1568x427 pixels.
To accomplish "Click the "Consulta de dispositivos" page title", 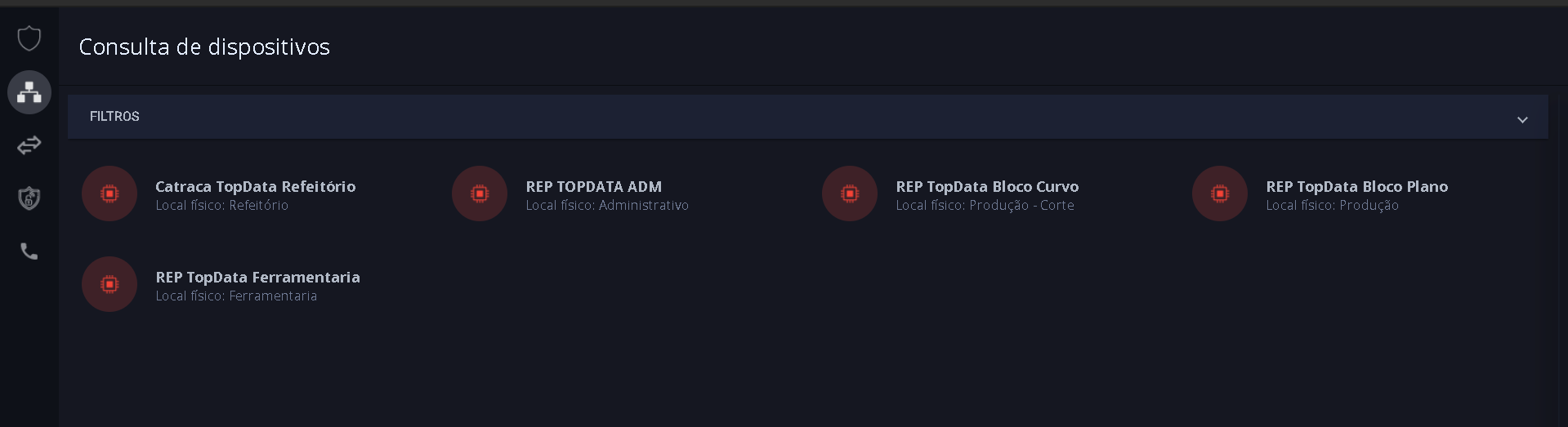I will point(204,47).
